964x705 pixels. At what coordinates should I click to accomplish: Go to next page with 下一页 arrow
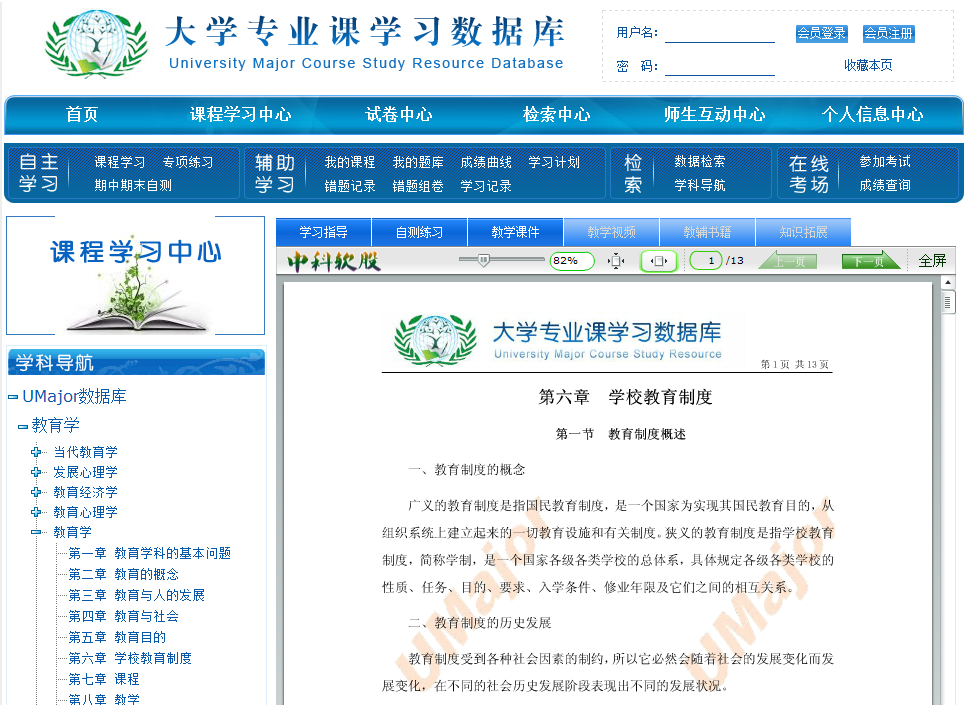point(863,261)
